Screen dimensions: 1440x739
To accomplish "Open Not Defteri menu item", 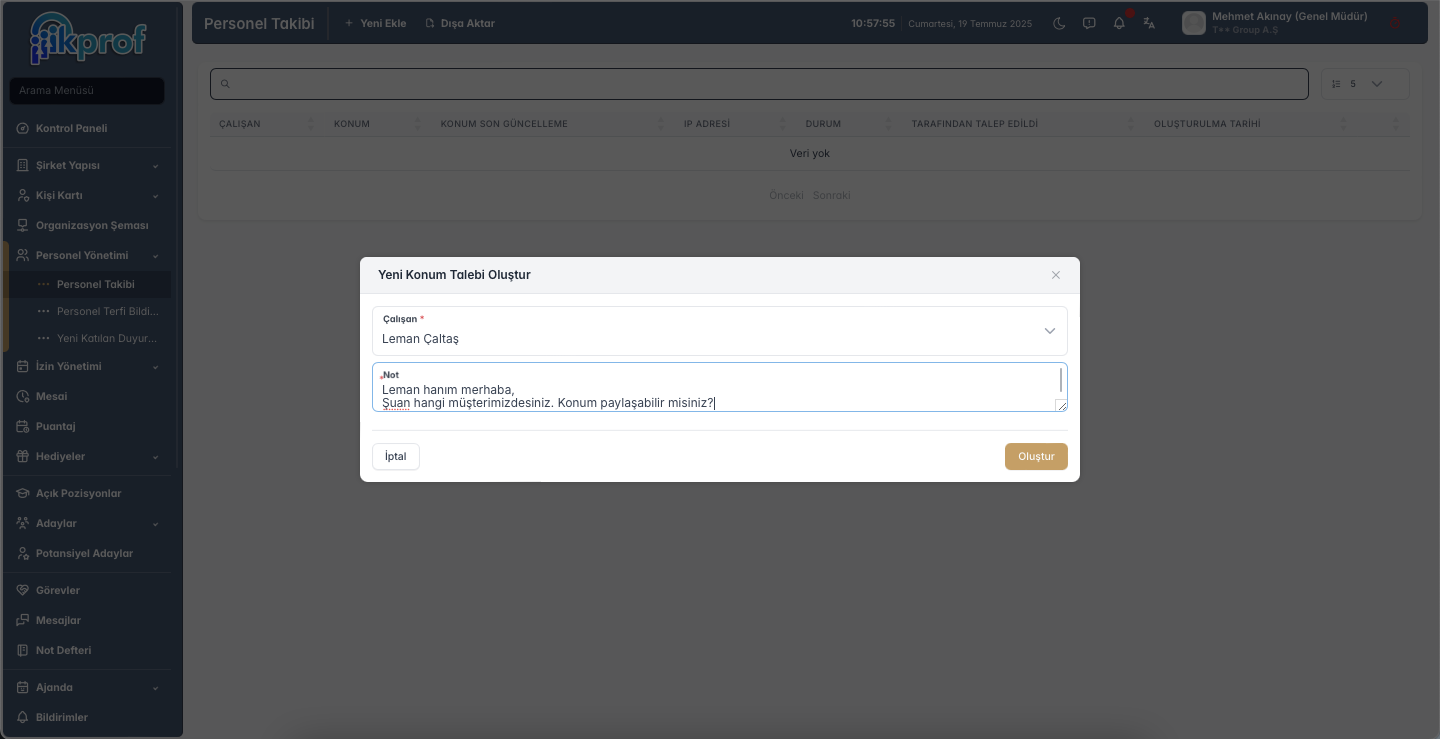I will tap(63, 650).
